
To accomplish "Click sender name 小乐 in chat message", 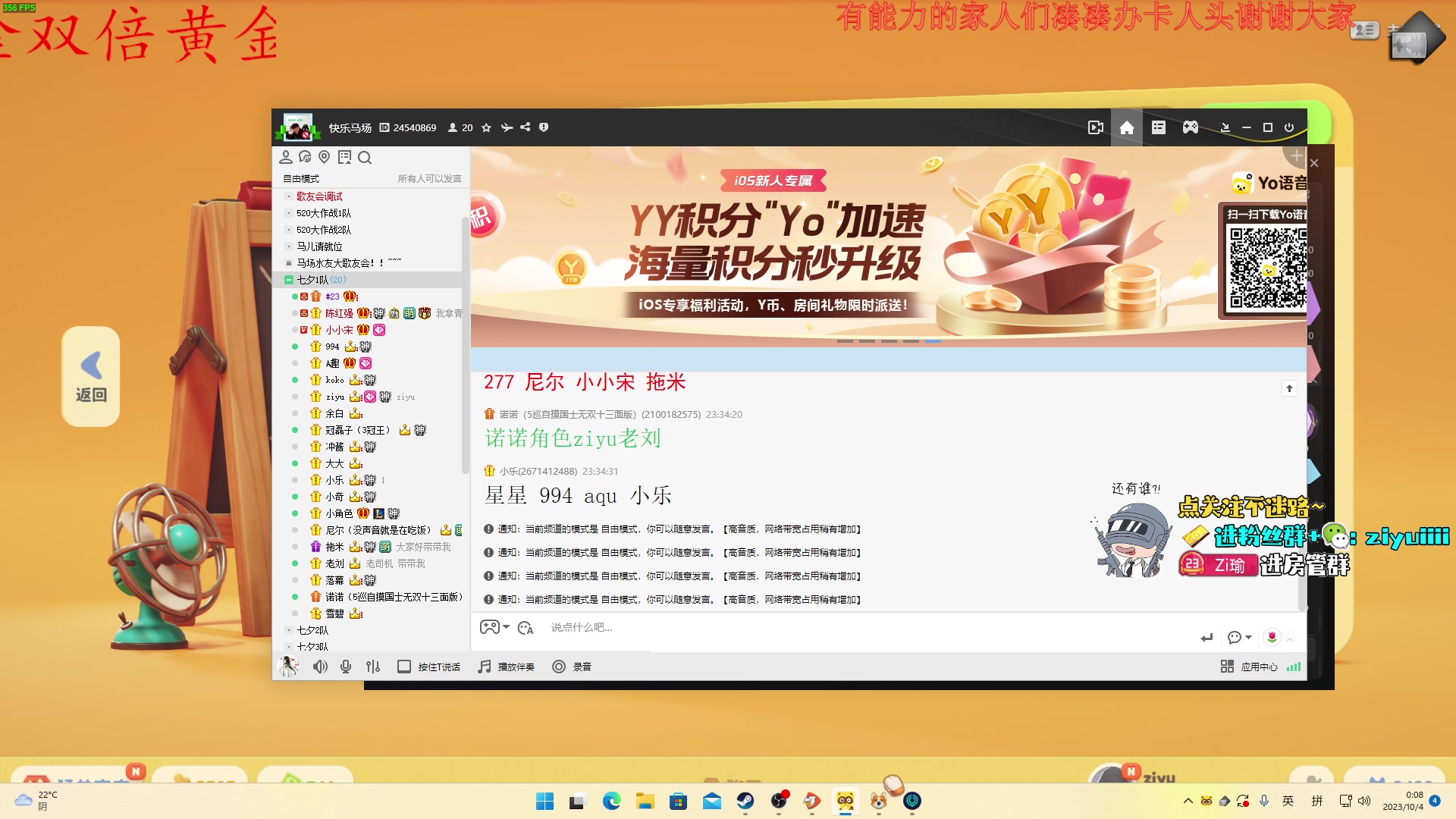I will coord(508,472).
